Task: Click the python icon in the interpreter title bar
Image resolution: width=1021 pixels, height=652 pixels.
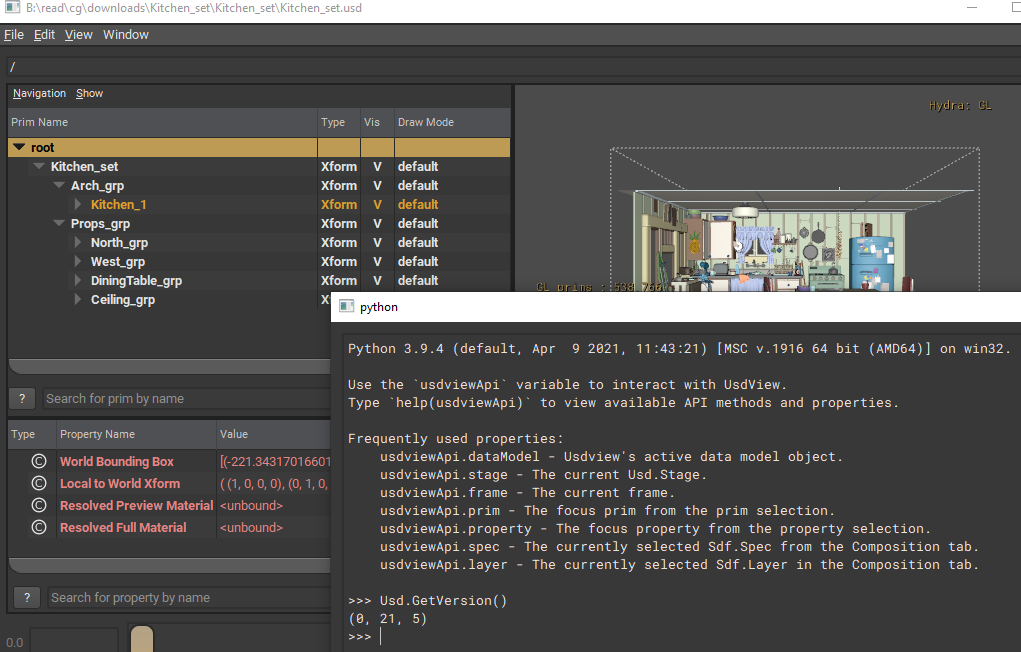Action: pyautogui.click(x=345, y=307)
